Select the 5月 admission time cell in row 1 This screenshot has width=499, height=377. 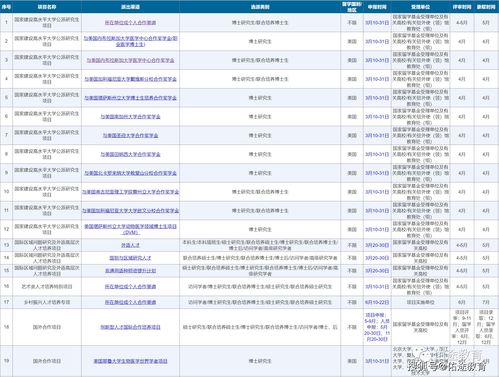tap(486, 23)
